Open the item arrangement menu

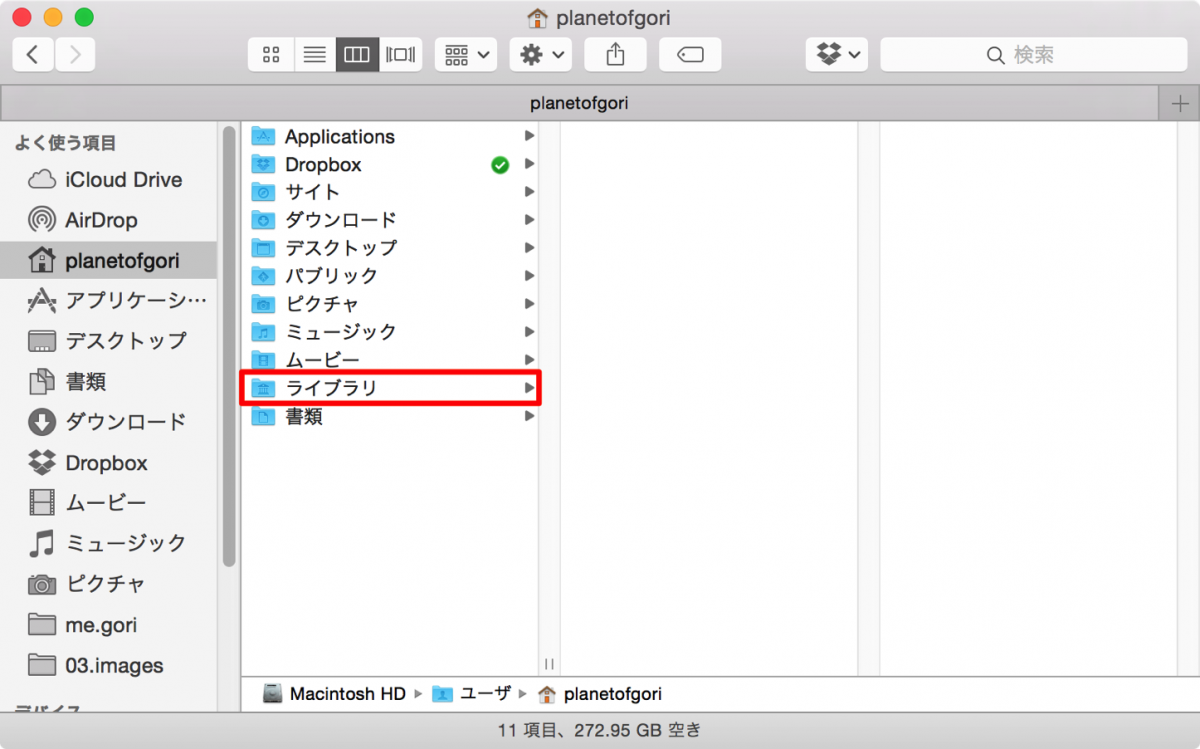[x=464, y=54]
